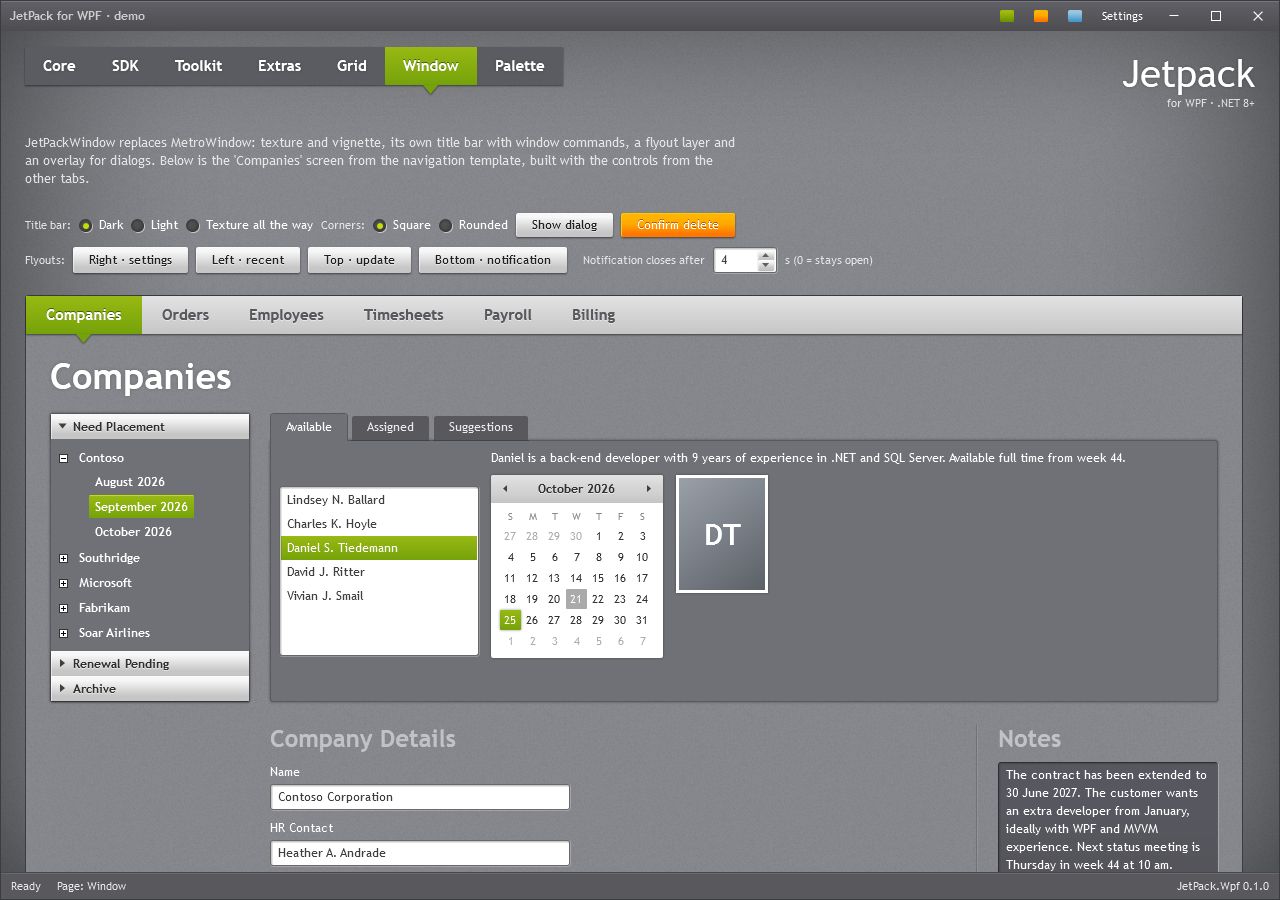
Task: Switch to the Orders tab
Action: pos(186,315)
